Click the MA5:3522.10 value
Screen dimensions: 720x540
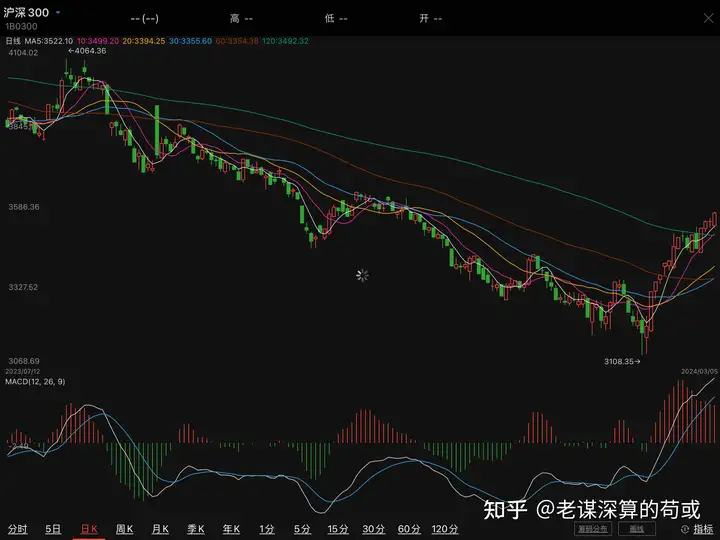49,41
